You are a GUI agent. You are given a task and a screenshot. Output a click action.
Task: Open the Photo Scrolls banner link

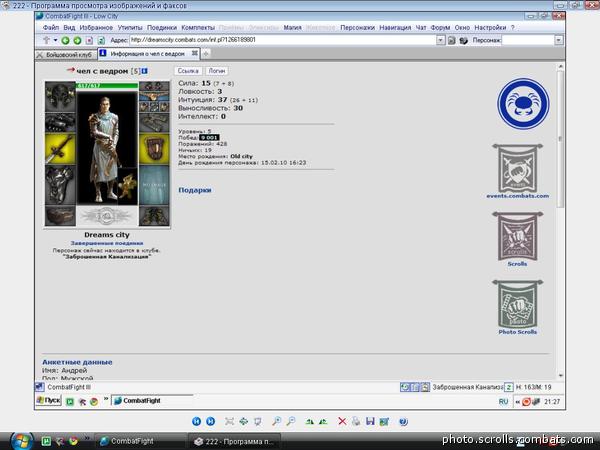[517, 307]
